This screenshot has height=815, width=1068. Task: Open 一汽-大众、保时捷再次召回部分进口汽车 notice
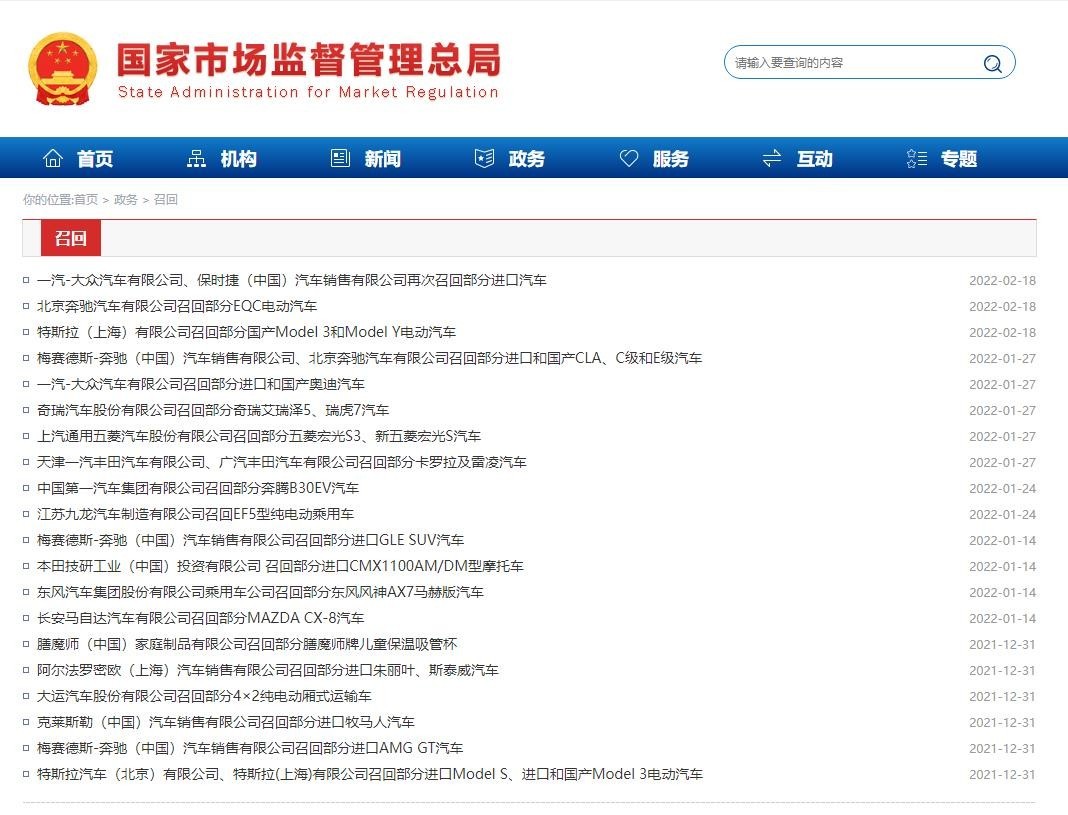point(292,280)
